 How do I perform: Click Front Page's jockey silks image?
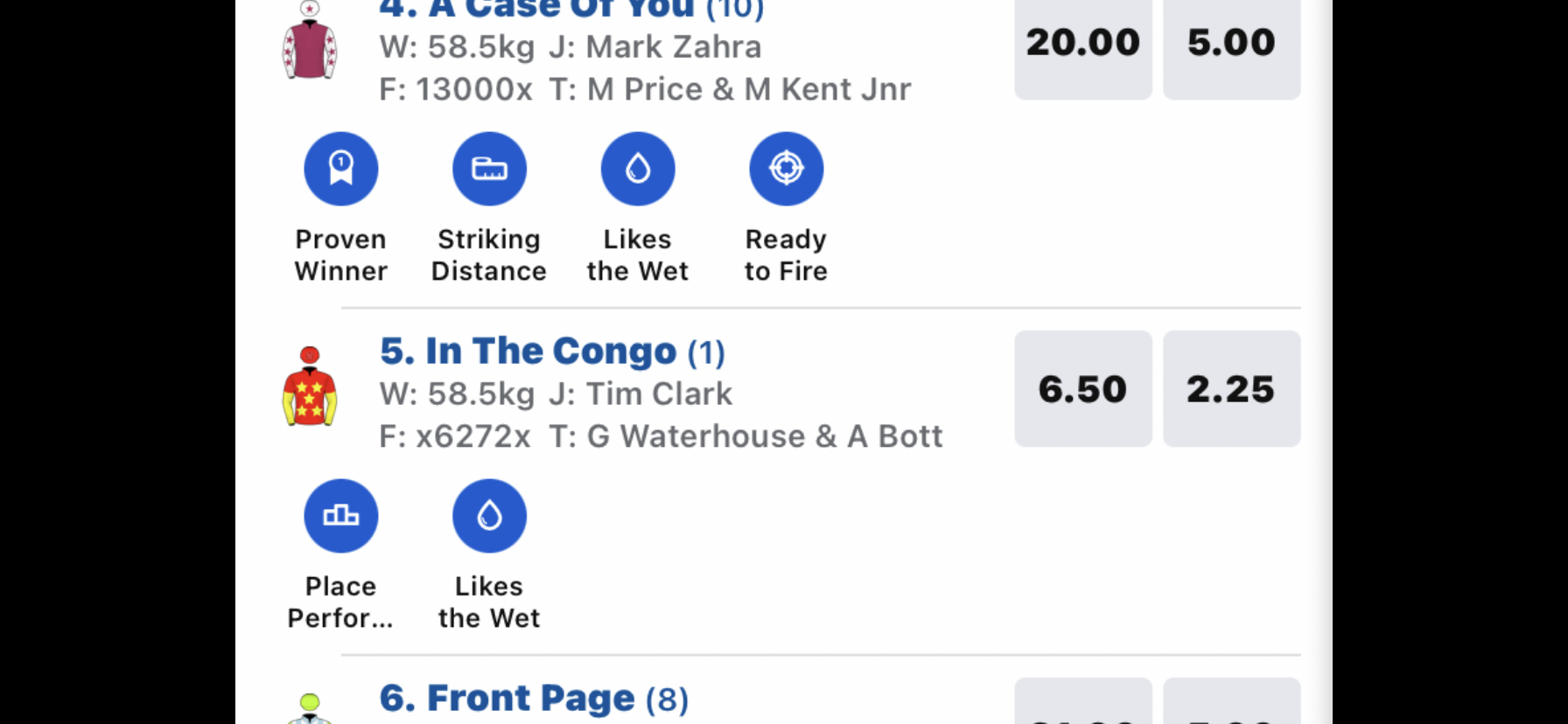[x=310, y=708]
